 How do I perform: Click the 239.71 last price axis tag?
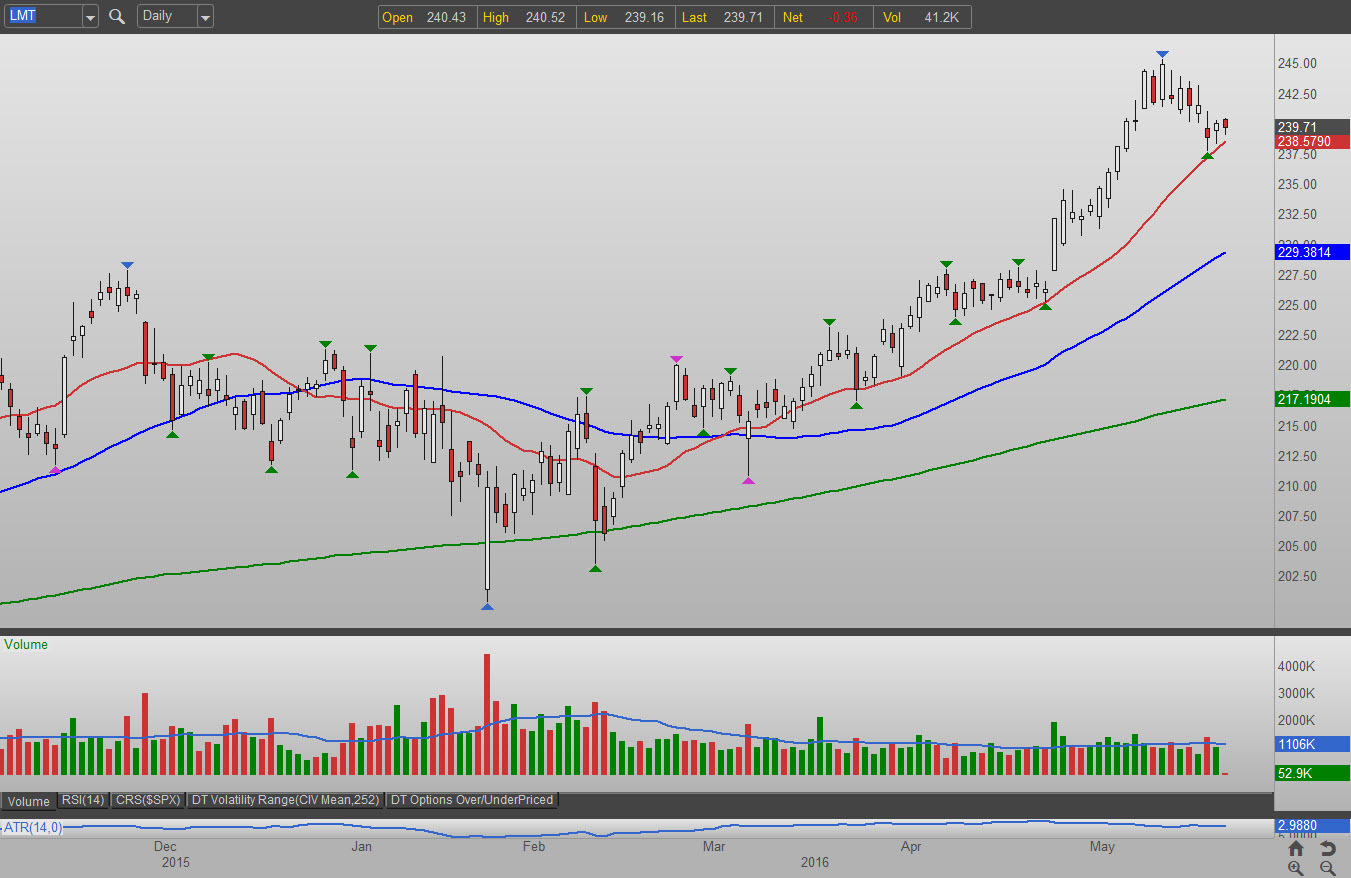pos(1312,127)
